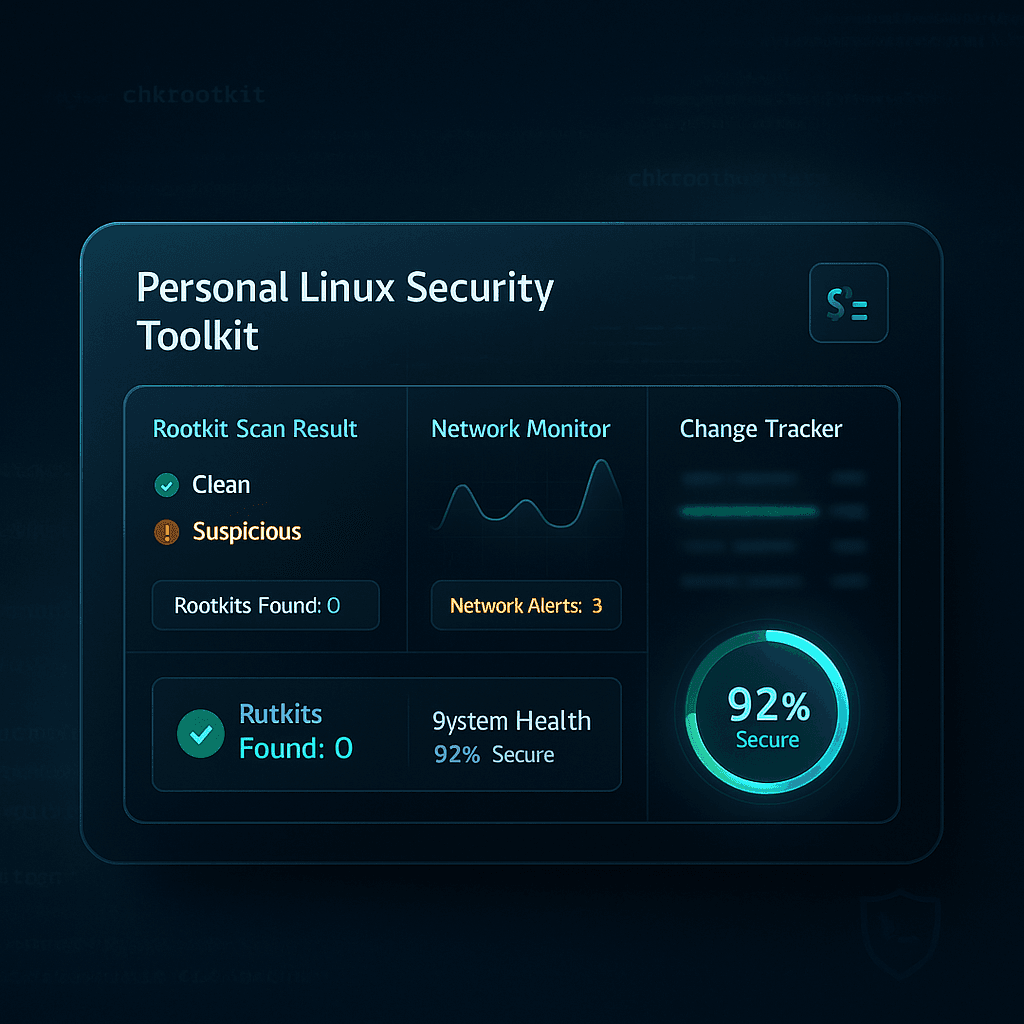This screenshot has height=1024, width=1024.
Task: Click the app logo icon in top-right corner
Action: pyautogui.click(x=848, y=303)
